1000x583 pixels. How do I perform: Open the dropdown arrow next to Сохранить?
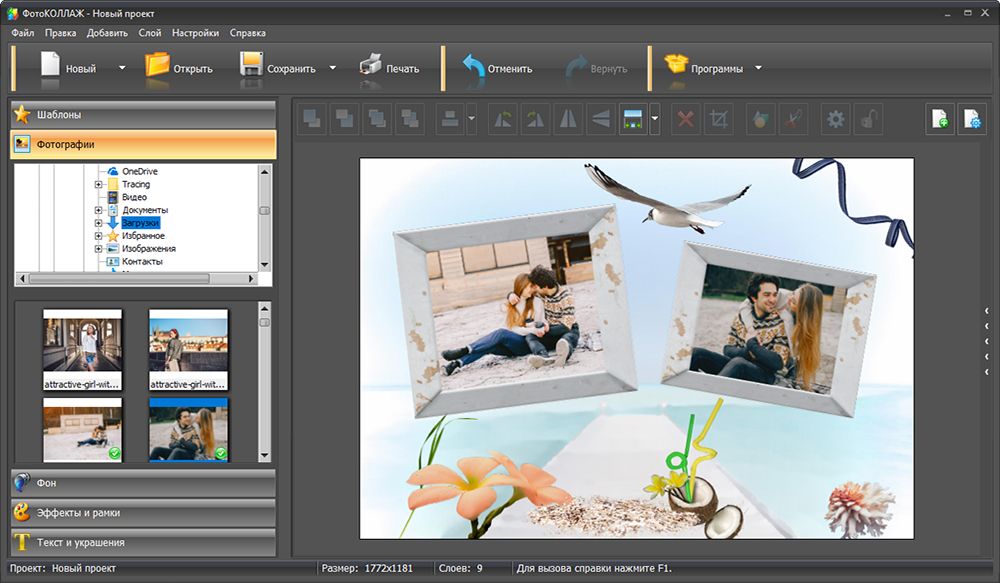tap(333, 68)
